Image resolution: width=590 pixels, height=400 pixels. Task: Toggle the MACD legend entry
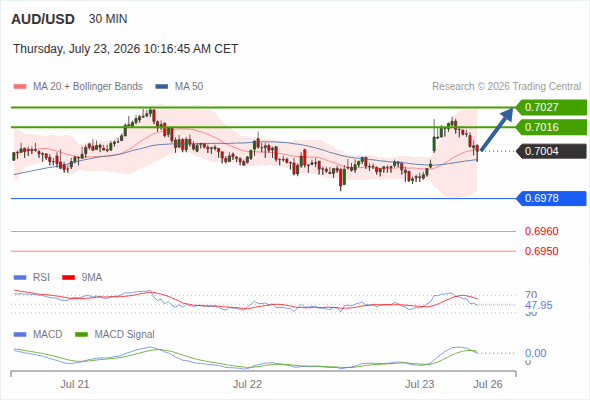[38, 334]
